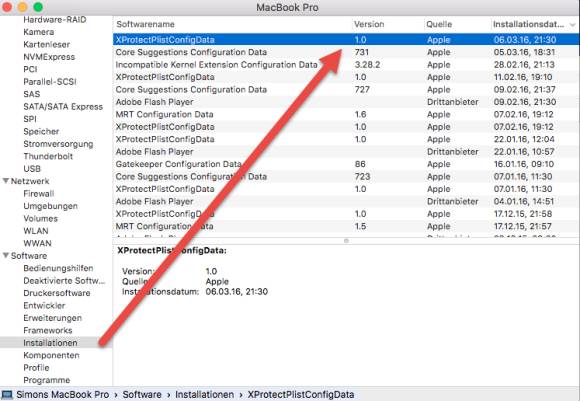580x401 pixels.
Task: Show Speicher information in sidebar
Action: click(41, 131)
